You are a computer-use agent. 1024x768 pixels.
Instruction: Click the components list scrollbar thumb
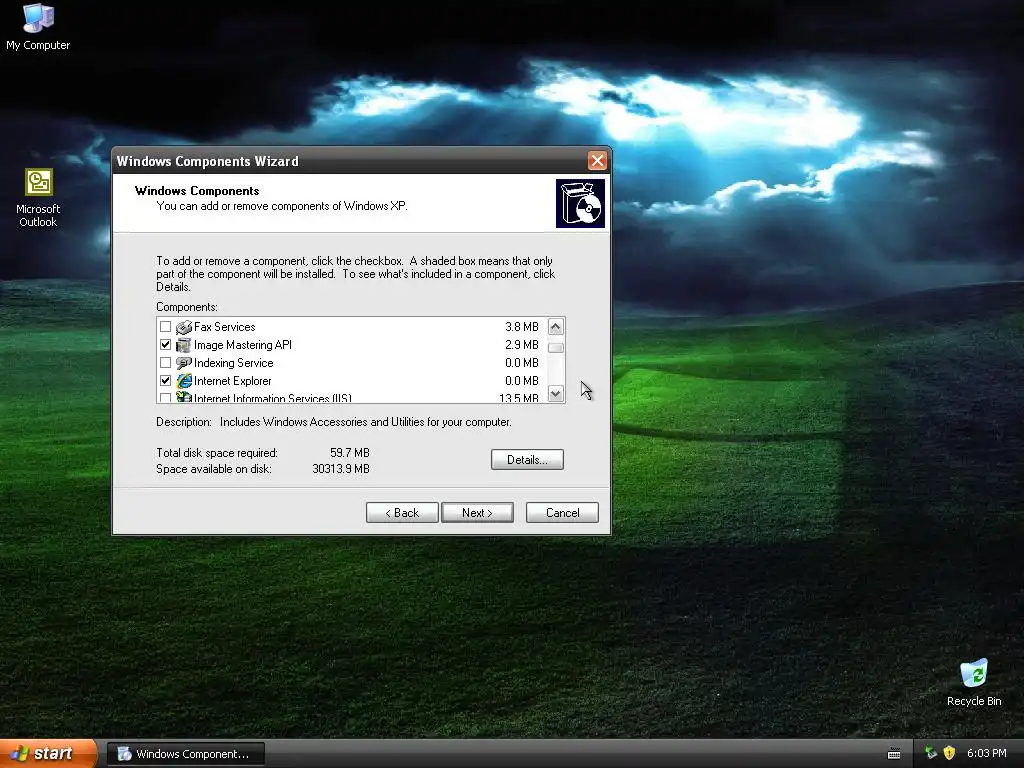556,347
